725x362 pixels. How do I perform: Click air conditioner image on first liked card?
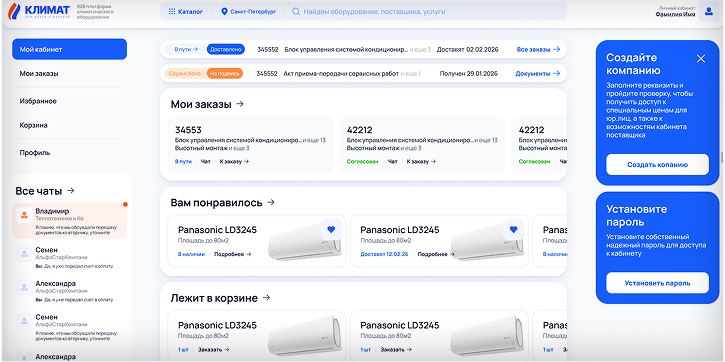[305, 241]
